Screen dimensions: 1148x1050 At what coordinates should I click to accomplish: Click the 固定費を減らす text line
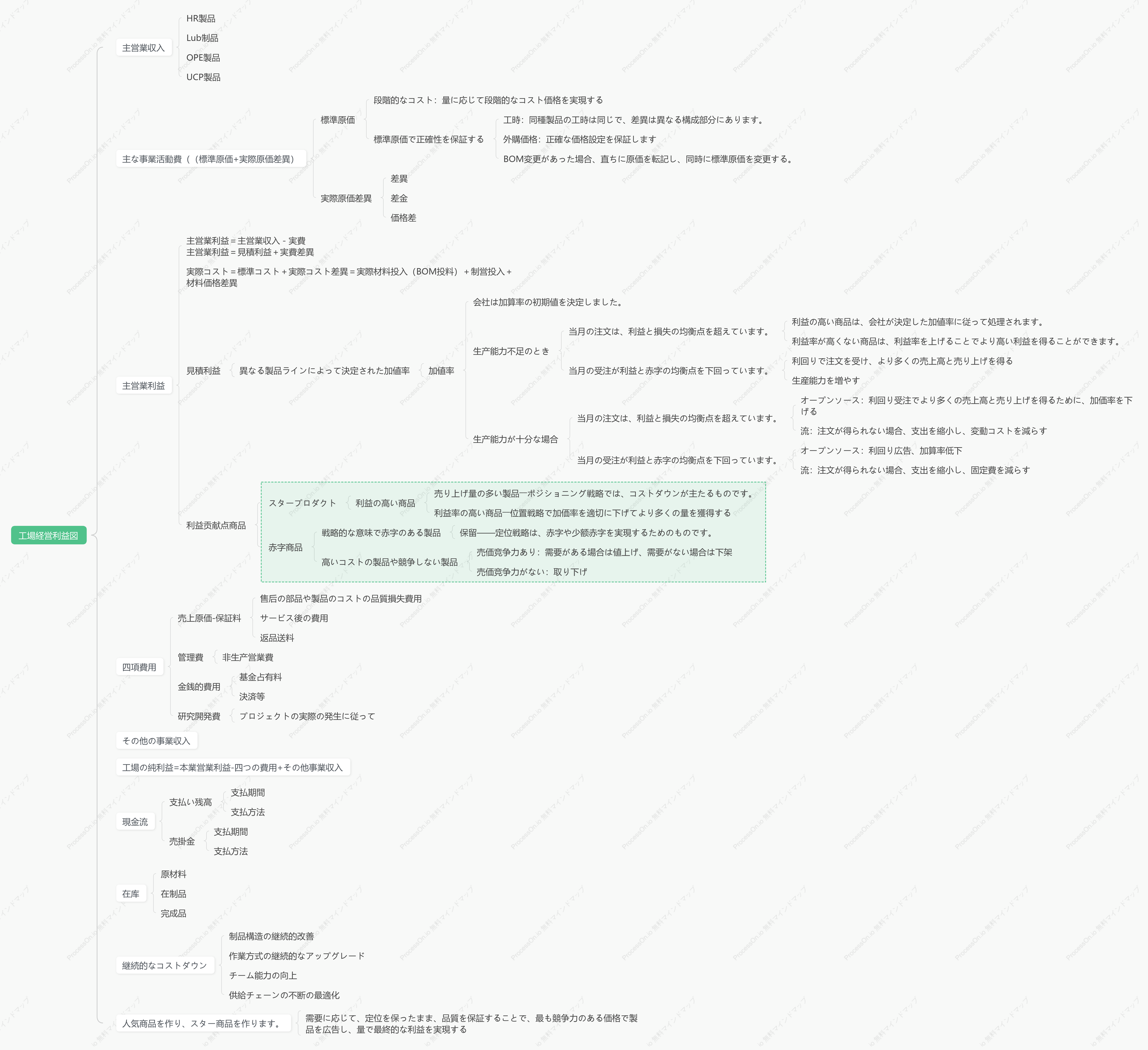(x=915, y=470)
